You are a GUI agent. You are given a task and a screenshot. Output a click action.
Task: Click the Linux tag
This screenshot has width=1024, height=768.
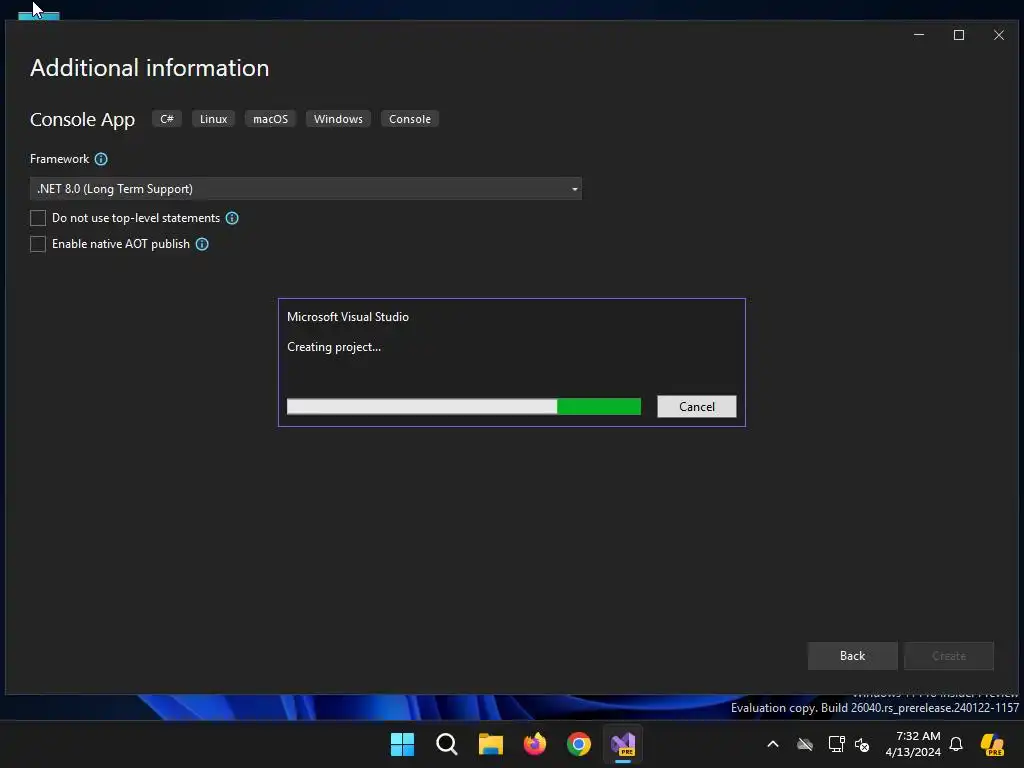click(x=214, y=119)
